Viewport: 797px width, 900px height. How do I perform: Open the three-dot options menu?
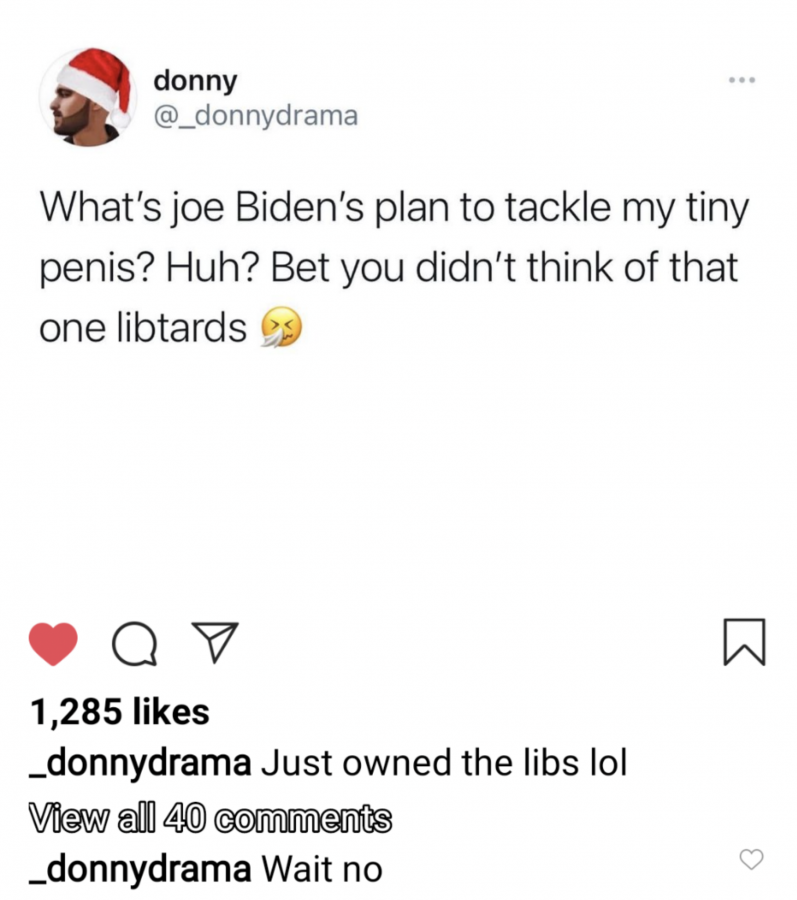point(742,80)
